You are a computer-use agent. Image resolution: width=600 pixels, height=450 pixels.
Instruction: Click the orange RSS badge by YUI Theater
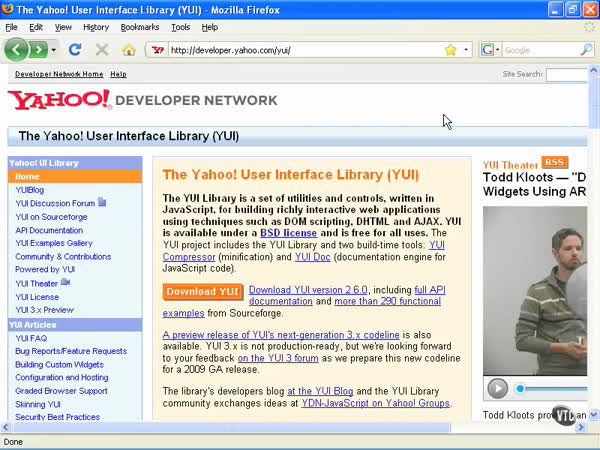[x=555, y=162]
